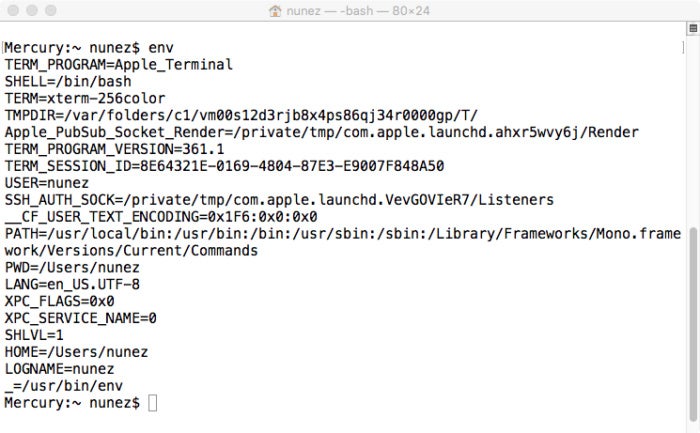Image resolution: width=700 pixels, height=433 pixels.
Task: Click the "nunez — -bash — 80×24" window title
Action: click(358, 10)
